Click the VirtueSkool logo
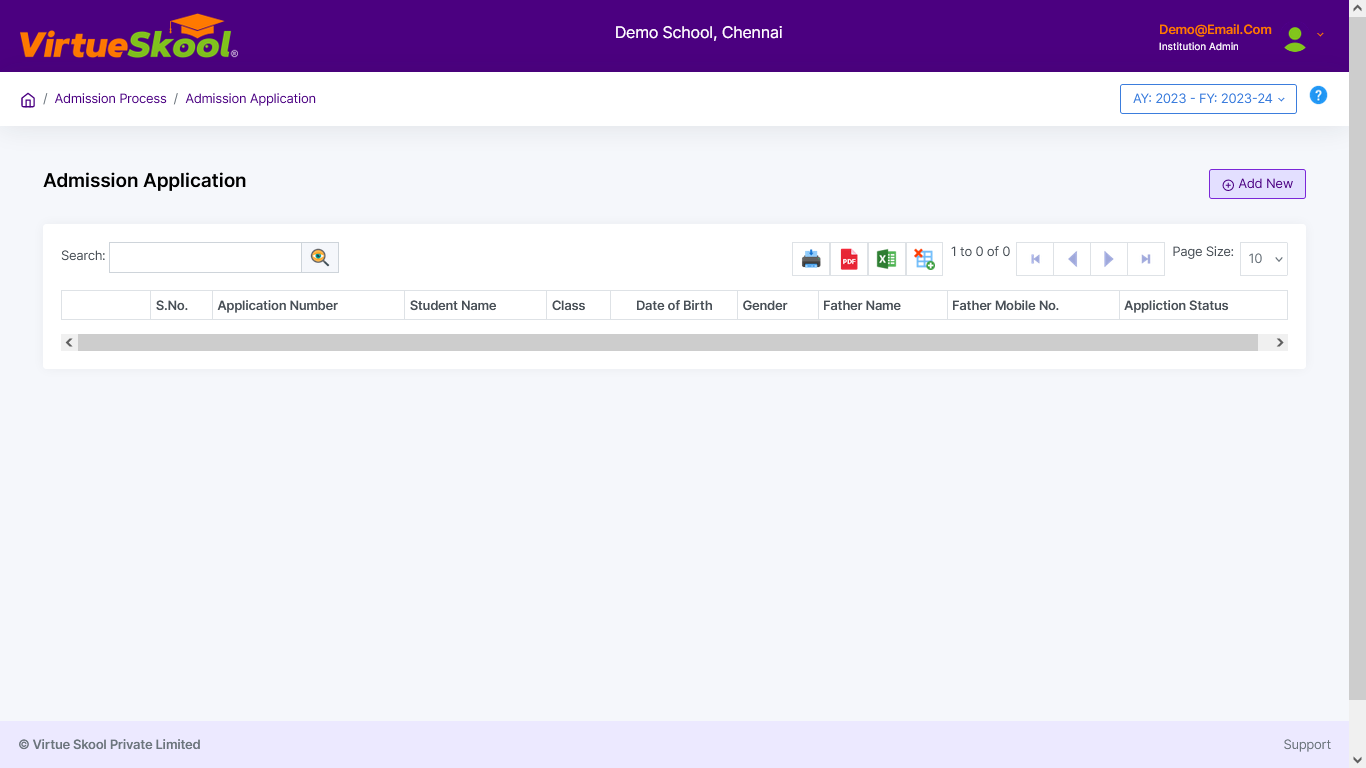The height and width of the screenshot is (768, 1366). 128,37
